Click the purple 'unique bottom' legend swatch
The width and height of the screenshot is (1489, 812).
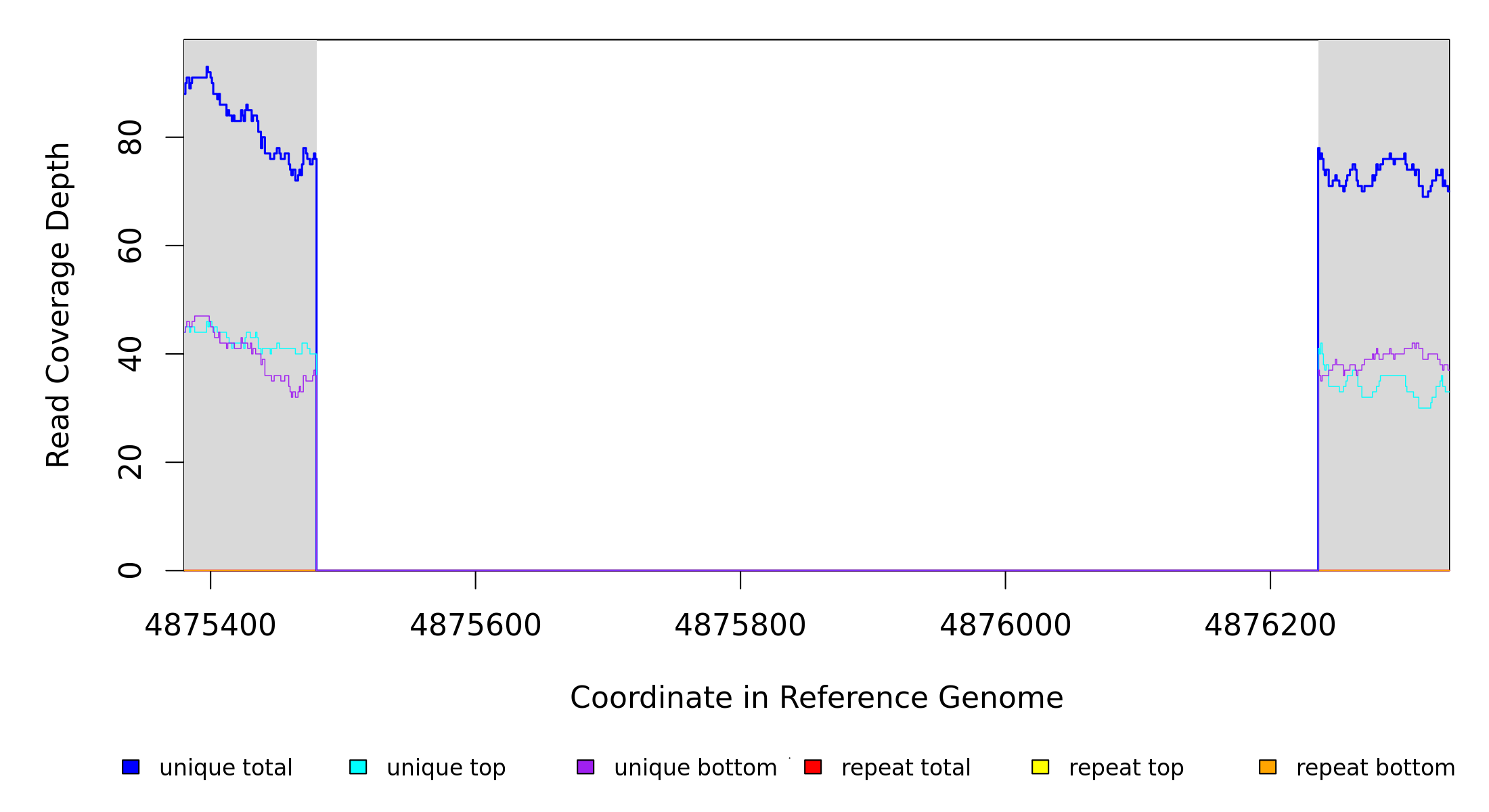pos(585,767)
